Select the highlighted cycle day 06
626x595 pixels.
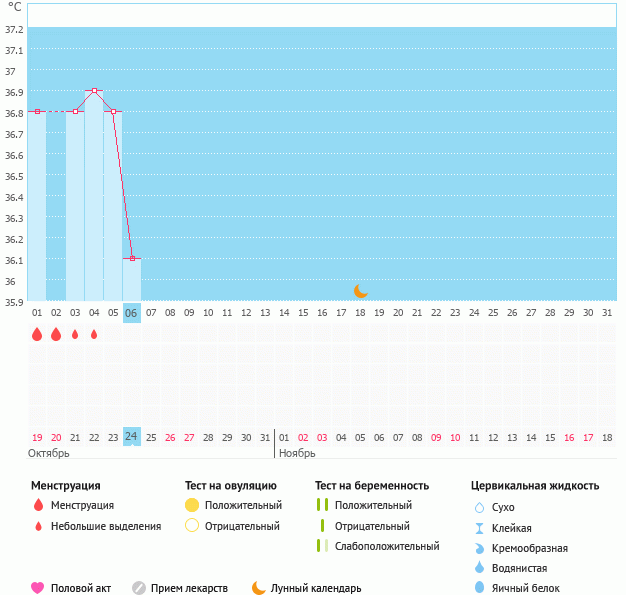point(131,313)
